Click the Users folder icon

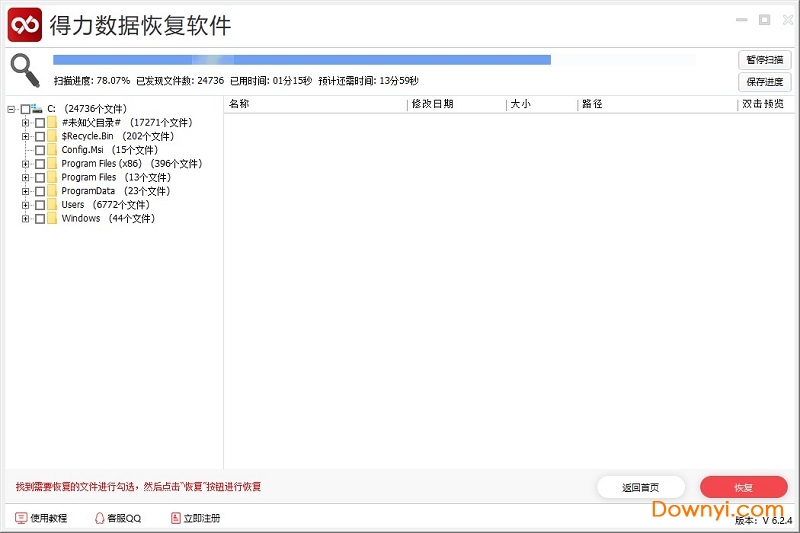tap(52, 204)
